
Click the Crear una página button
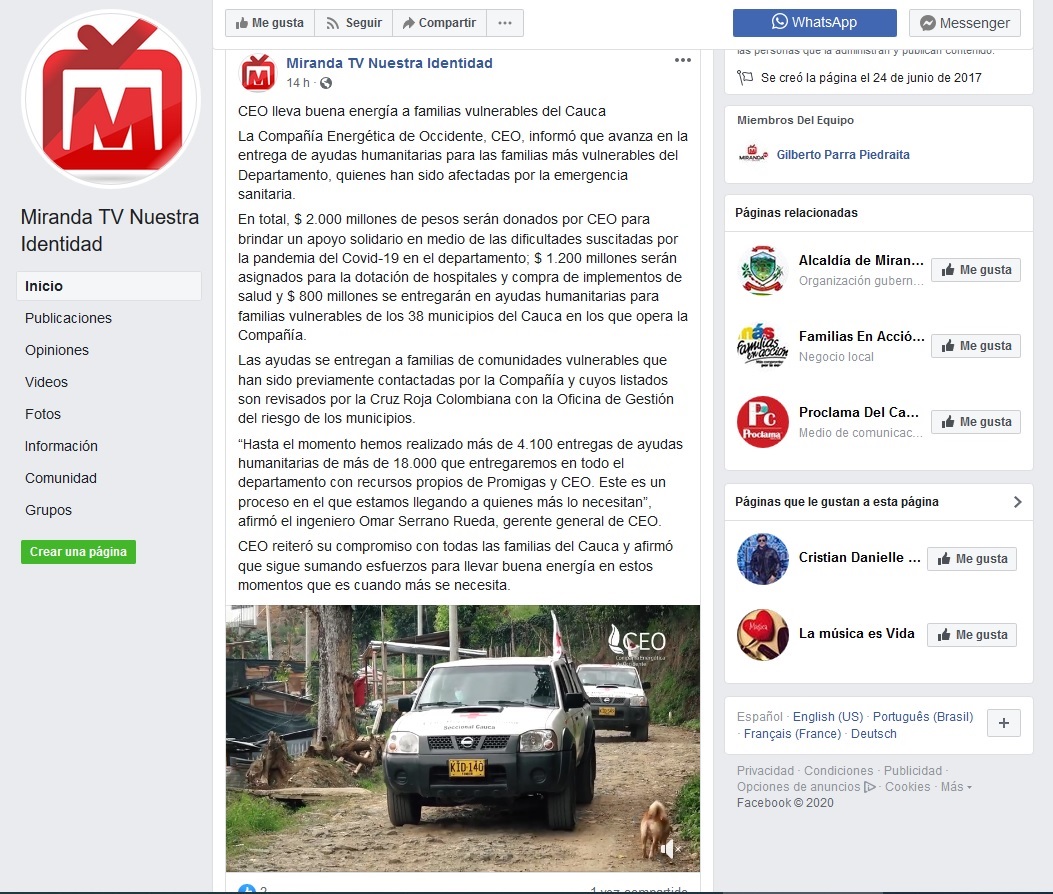pyautogui.click(x=79, y=552)
